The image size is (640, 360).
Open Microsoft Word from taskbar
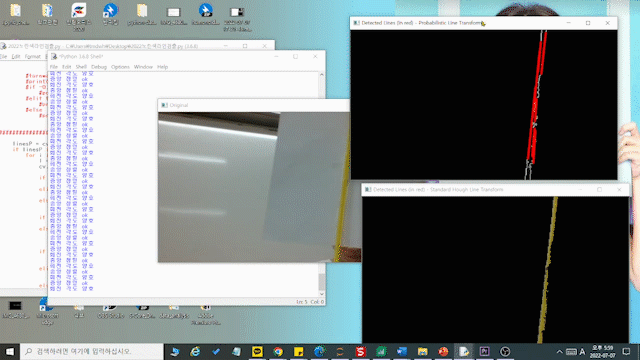pos(402,351)
